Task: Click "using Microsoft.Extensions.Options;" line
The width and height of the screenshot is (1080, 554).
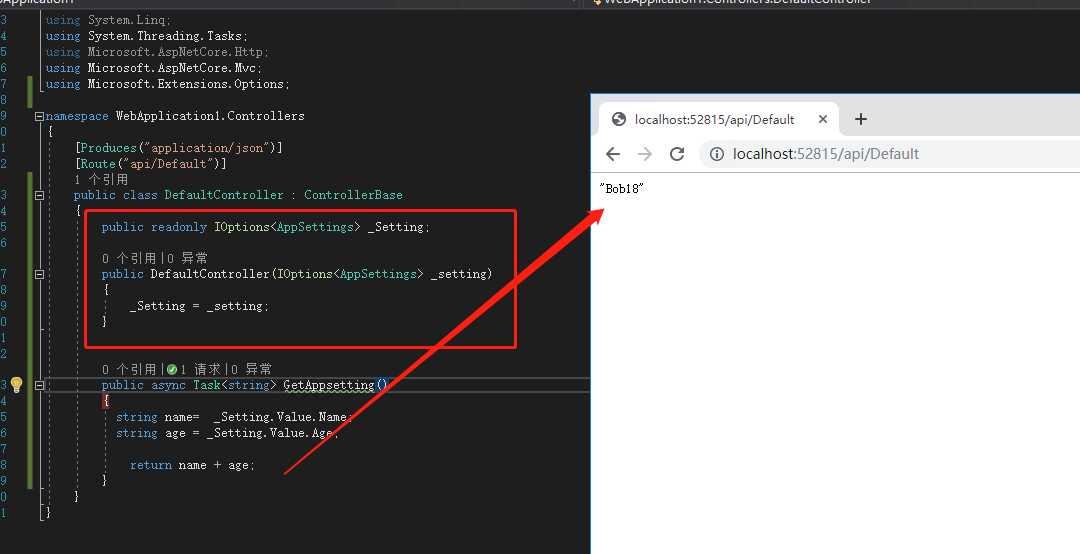Action: pyautogui.click(x=168, y=84)
